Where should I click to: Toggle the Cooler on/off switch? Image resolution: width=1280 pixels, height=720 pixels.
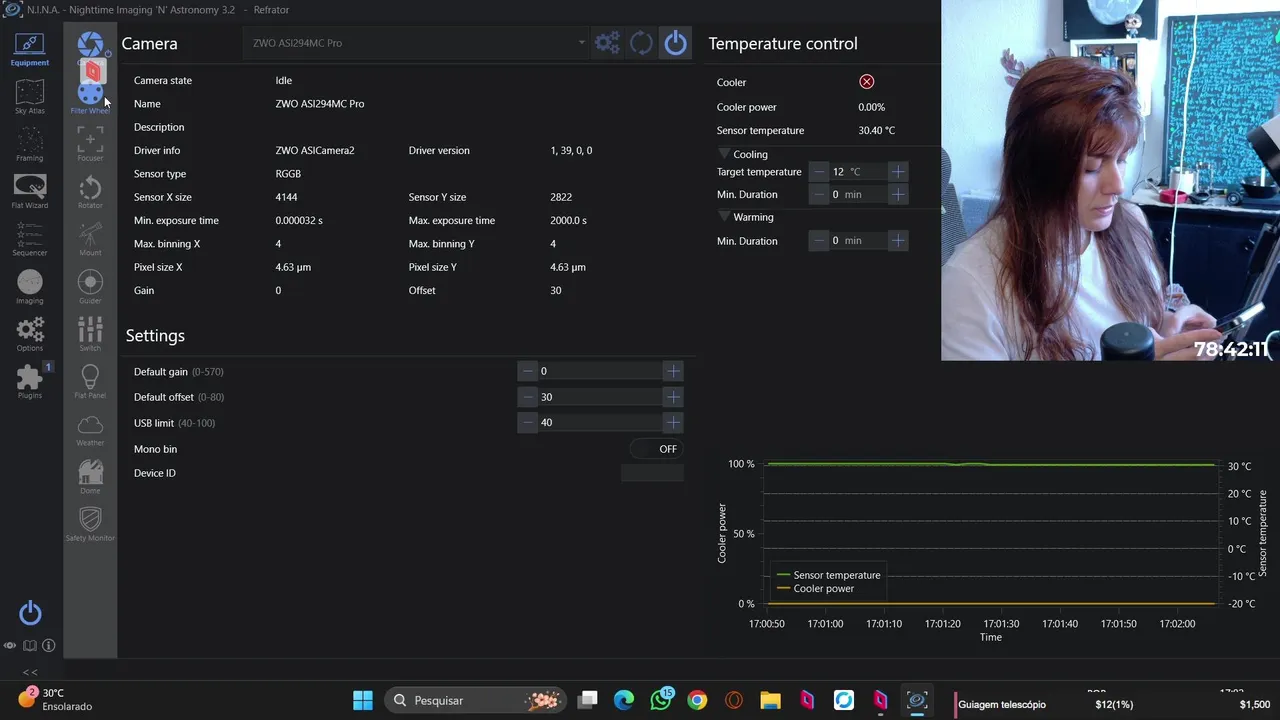(867, 82)
